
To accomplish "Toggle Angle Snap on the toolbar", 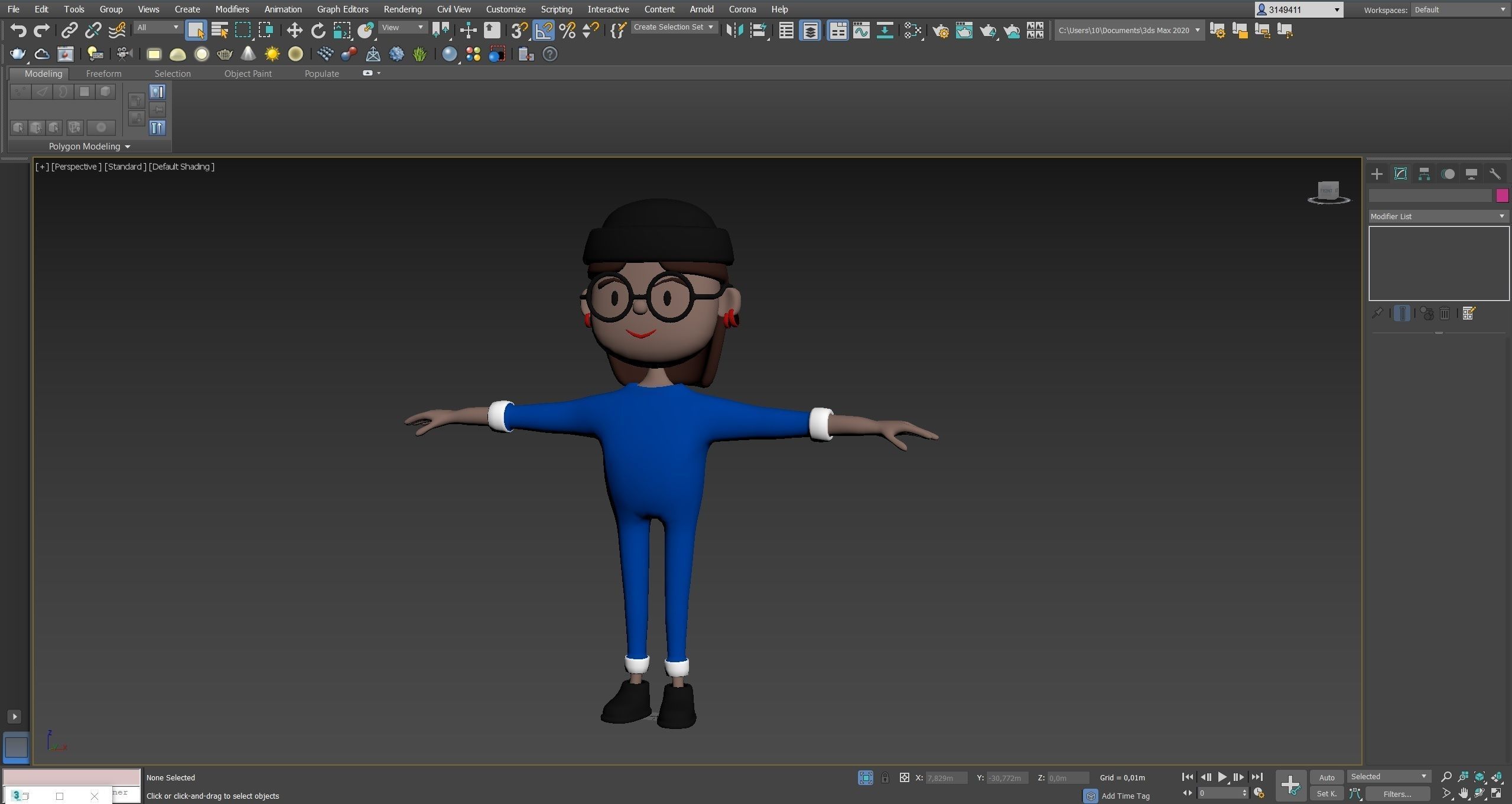I will [x=544, y=30].
